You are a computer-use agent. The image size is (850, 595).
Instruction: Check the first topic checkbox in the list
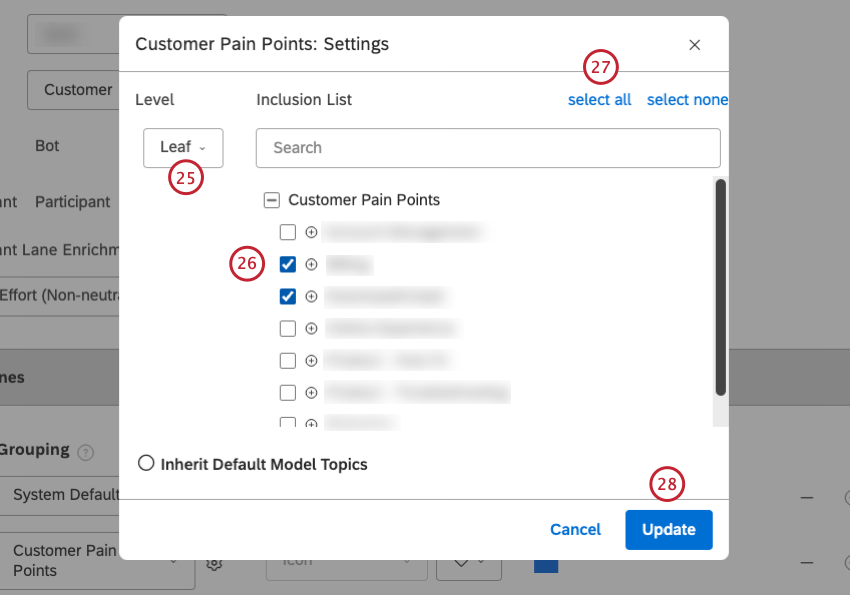(288, 232)
